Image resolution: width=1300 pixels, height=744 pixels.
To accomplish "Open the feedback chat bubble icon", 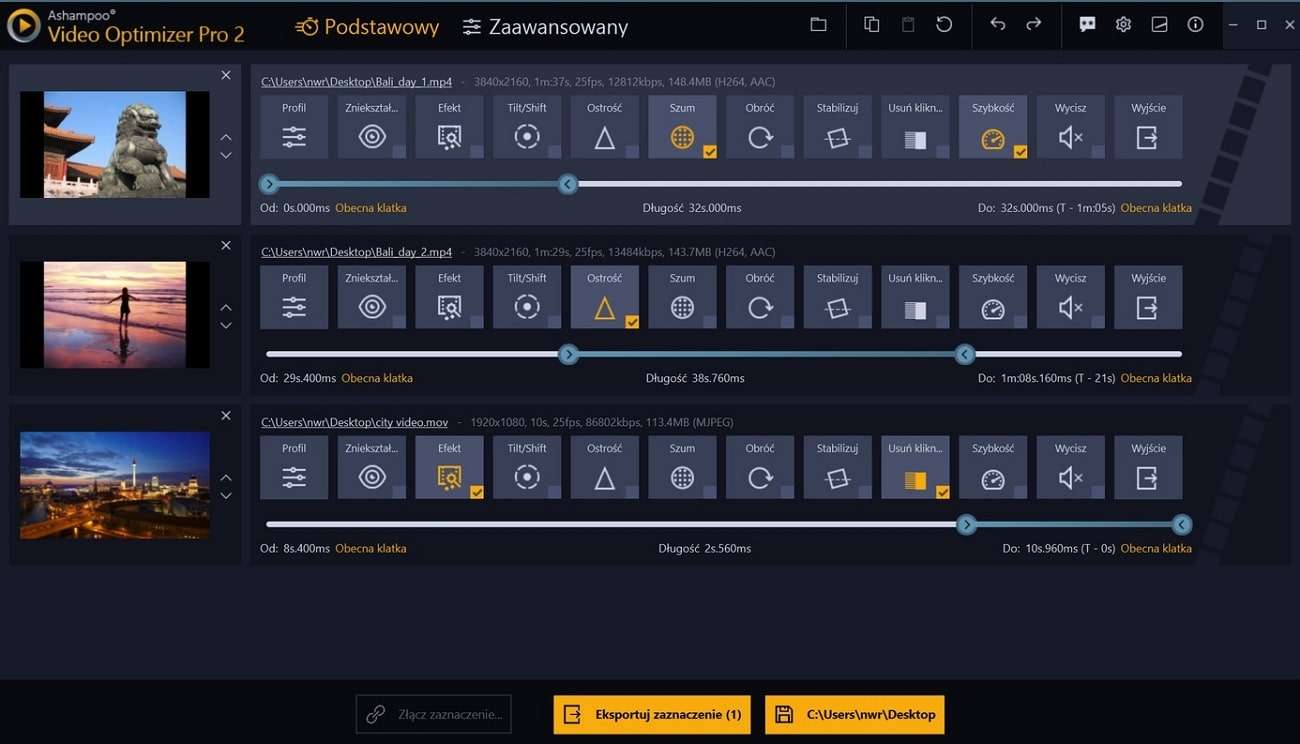I will [x=1087, y=25].
